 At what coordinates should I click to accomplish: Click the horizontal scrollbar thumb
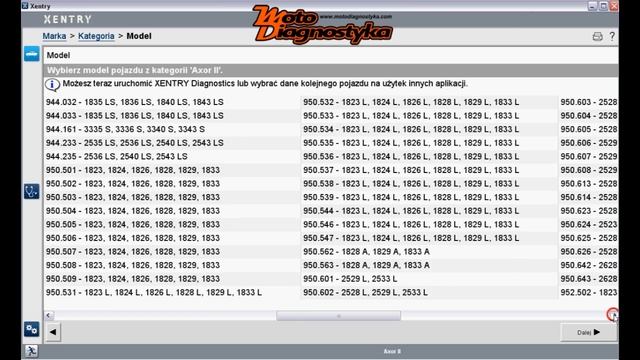(338, 316)
